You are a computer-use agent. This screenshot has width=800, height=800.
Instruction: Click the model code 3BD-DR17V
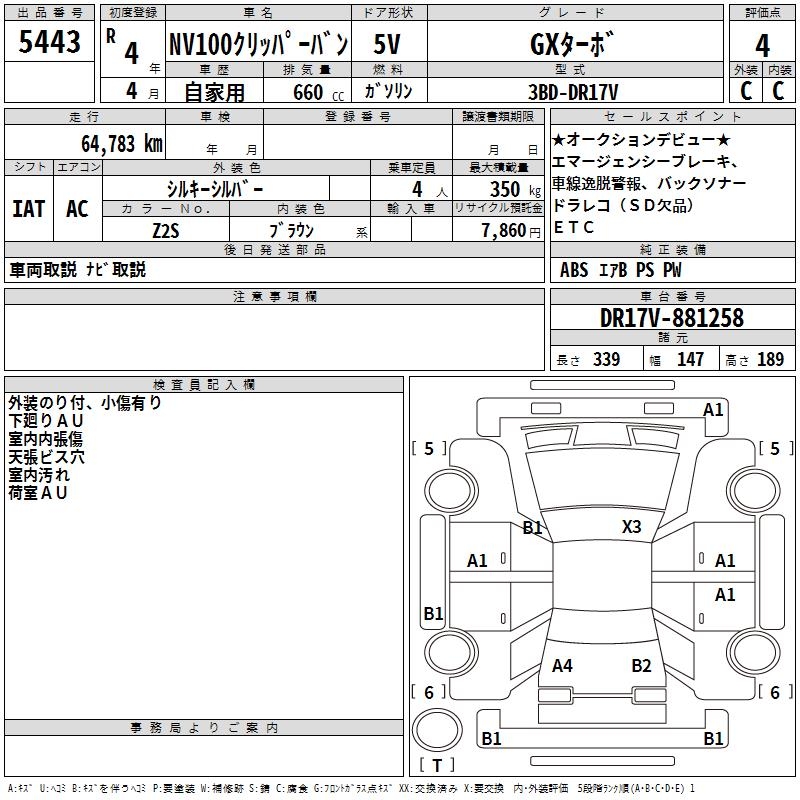[572, 91]
